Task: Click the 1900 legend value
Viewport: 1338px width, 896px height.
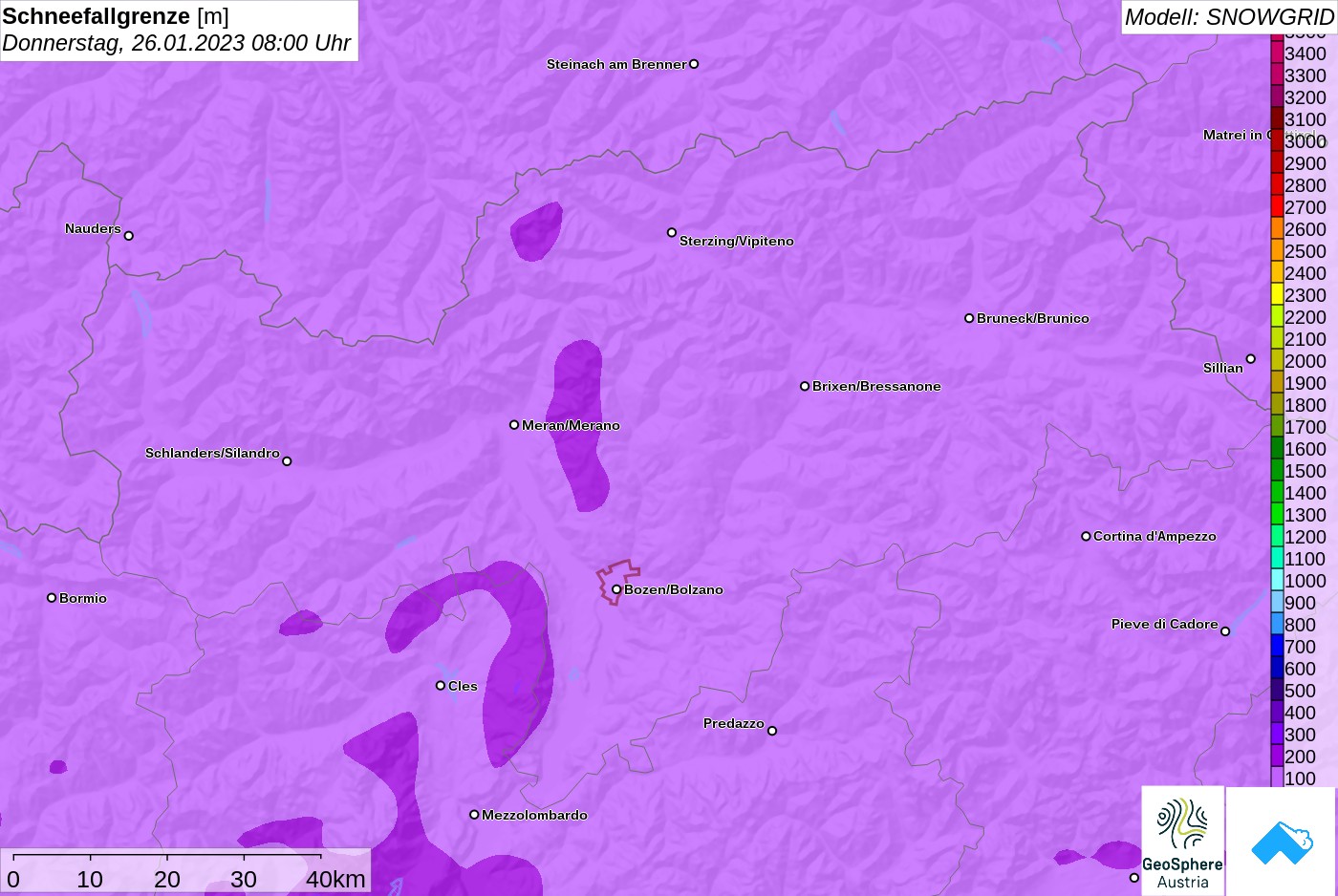Action: coord(1306,383)
